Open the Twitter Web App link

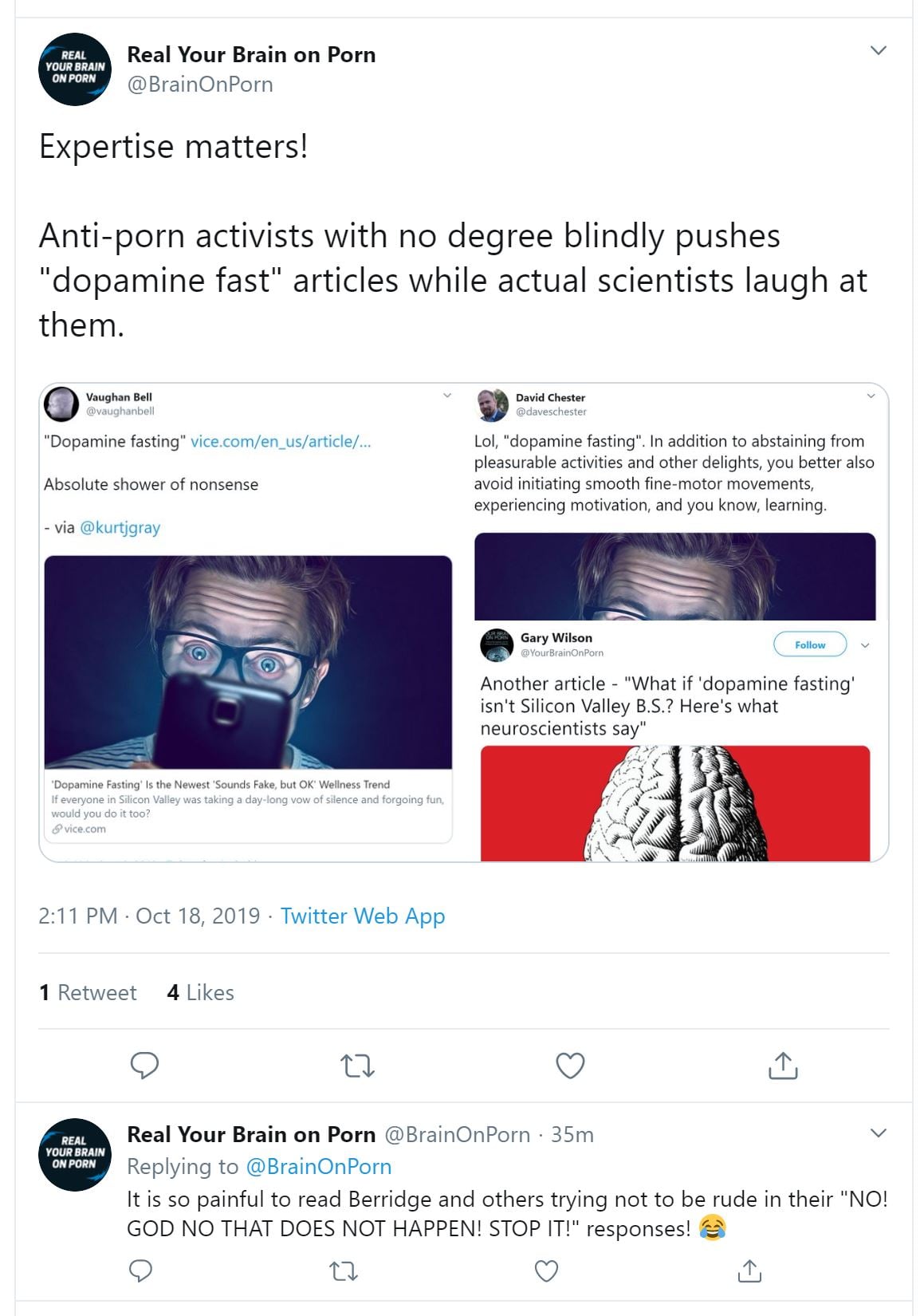point(363,916)
